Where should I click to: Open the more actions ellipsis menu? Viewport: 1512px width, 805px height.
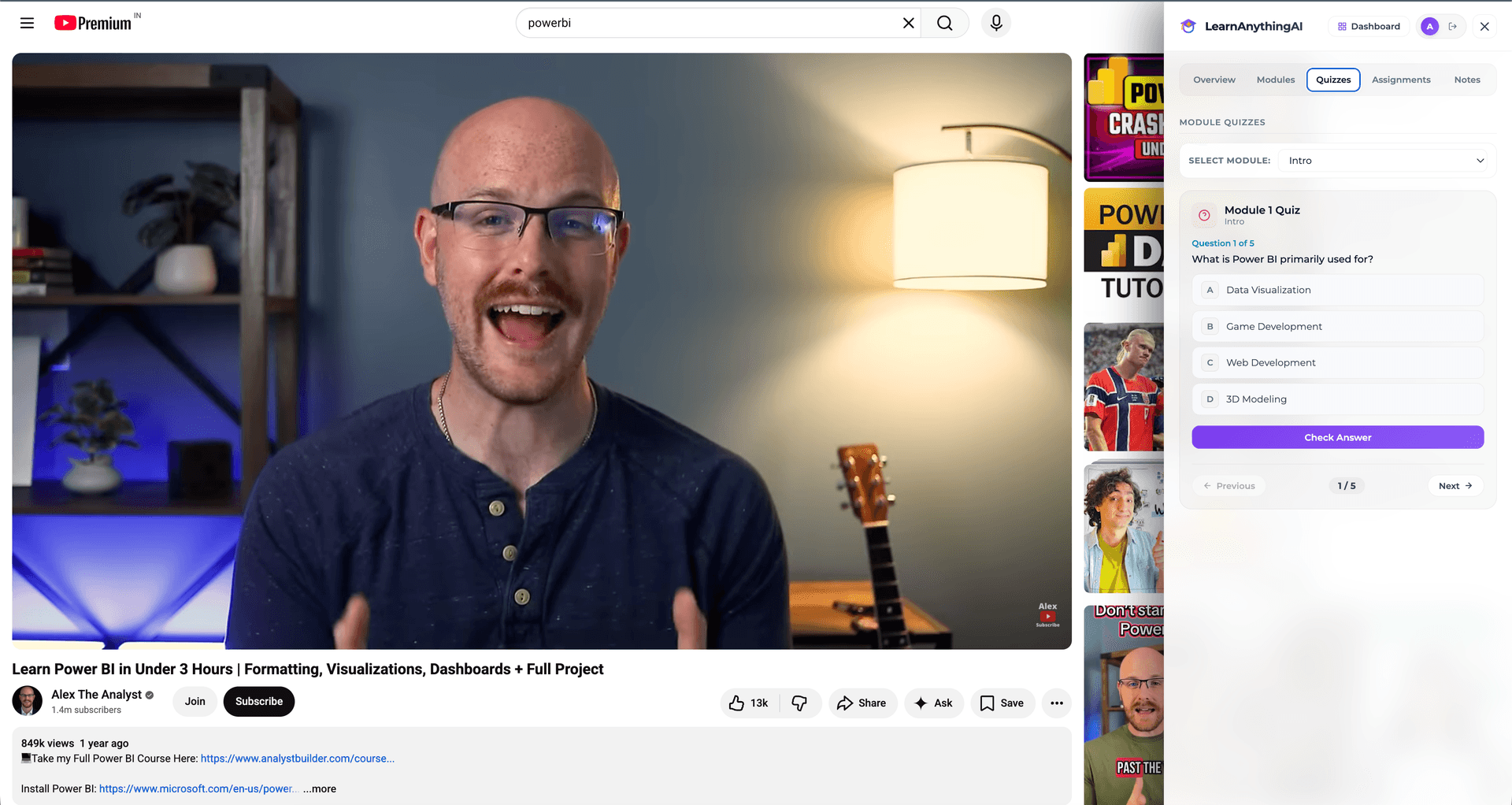1057,703
